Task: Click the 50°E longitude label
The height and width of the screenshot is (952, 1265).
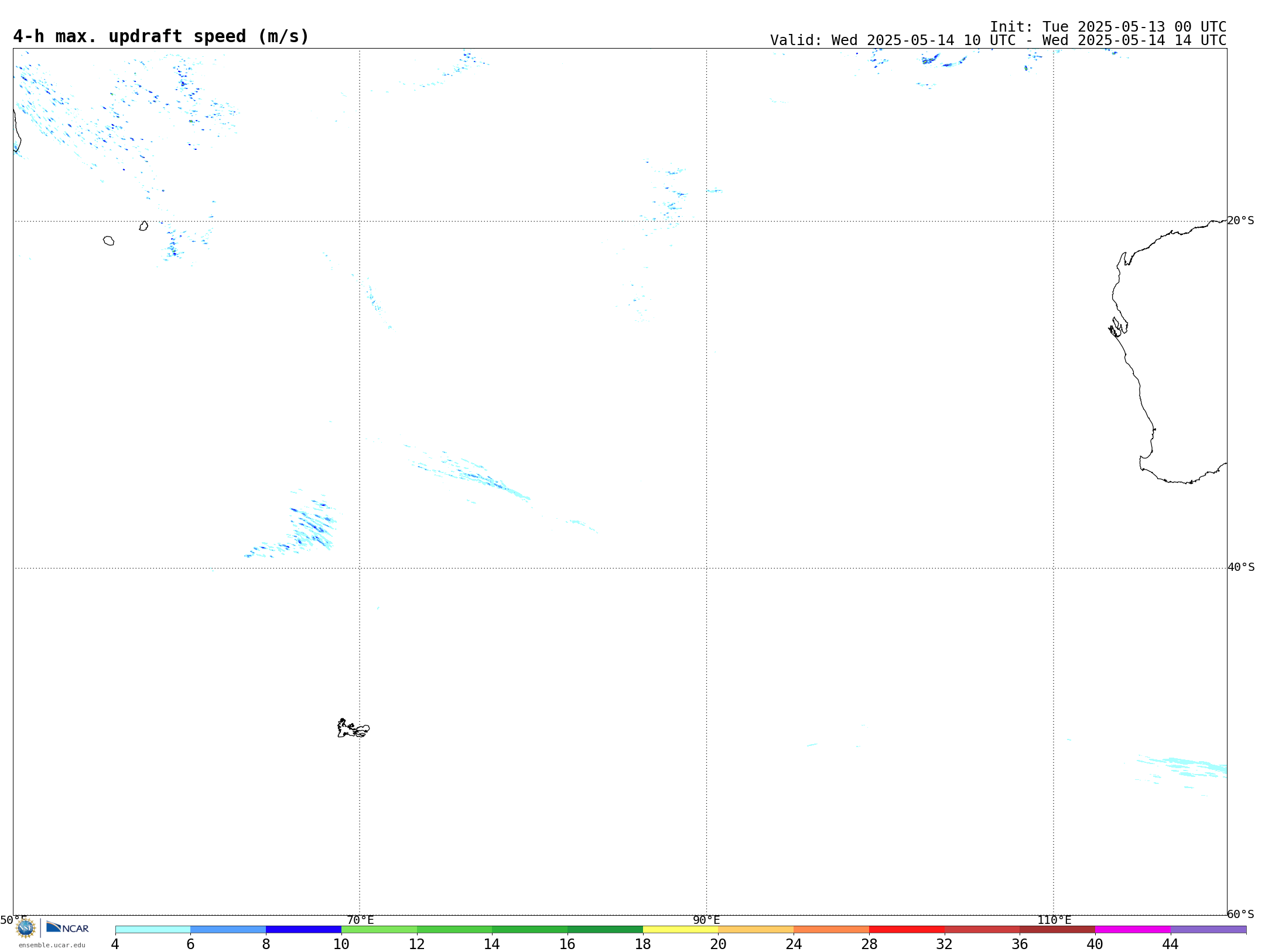Action: point(13,920)
